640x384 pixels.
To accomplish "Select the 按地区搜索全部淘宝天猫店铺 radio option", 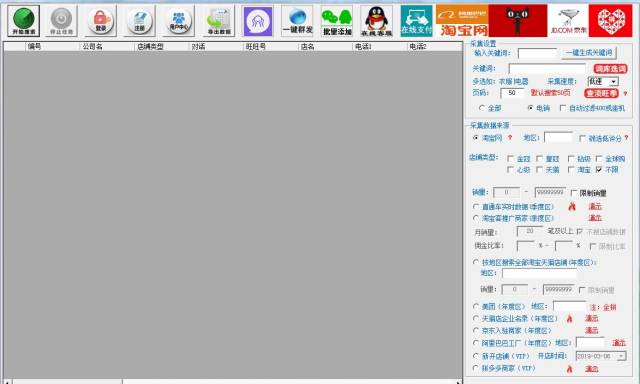I will (x=476, y=262).
